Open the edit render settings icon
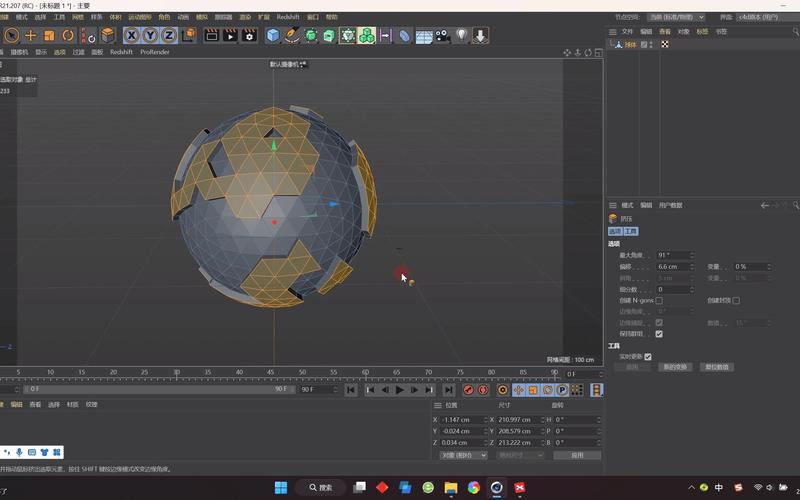This screenshot has height=500, width=800. pyautogui.click(x=248, y=36)
